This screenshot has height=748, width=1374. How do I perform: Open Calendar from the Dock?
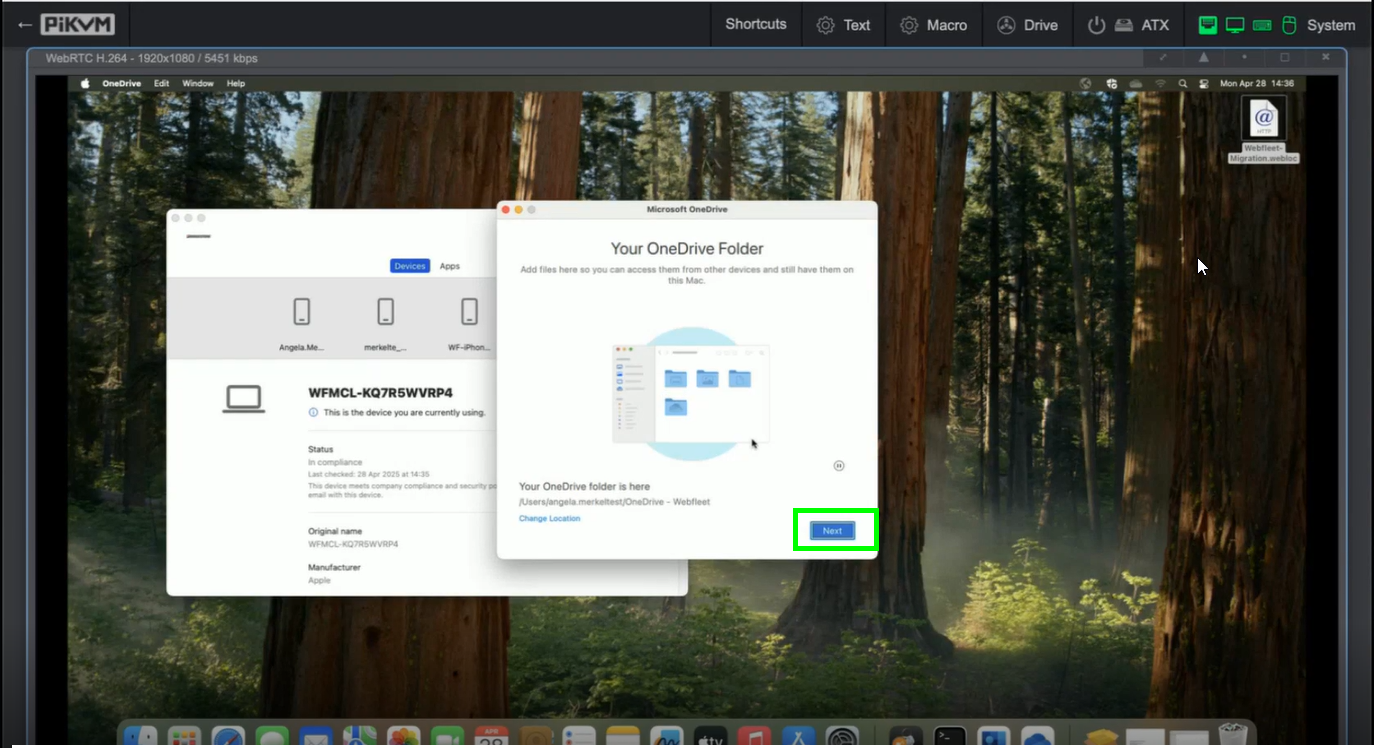pyautogui.click(x=492, y=737)
